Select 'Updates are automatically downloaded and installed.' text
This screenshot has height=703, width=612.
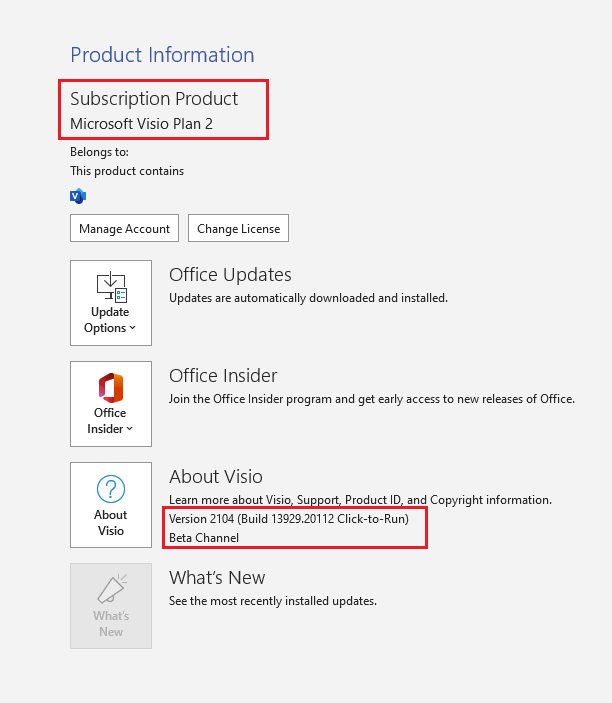308,298
